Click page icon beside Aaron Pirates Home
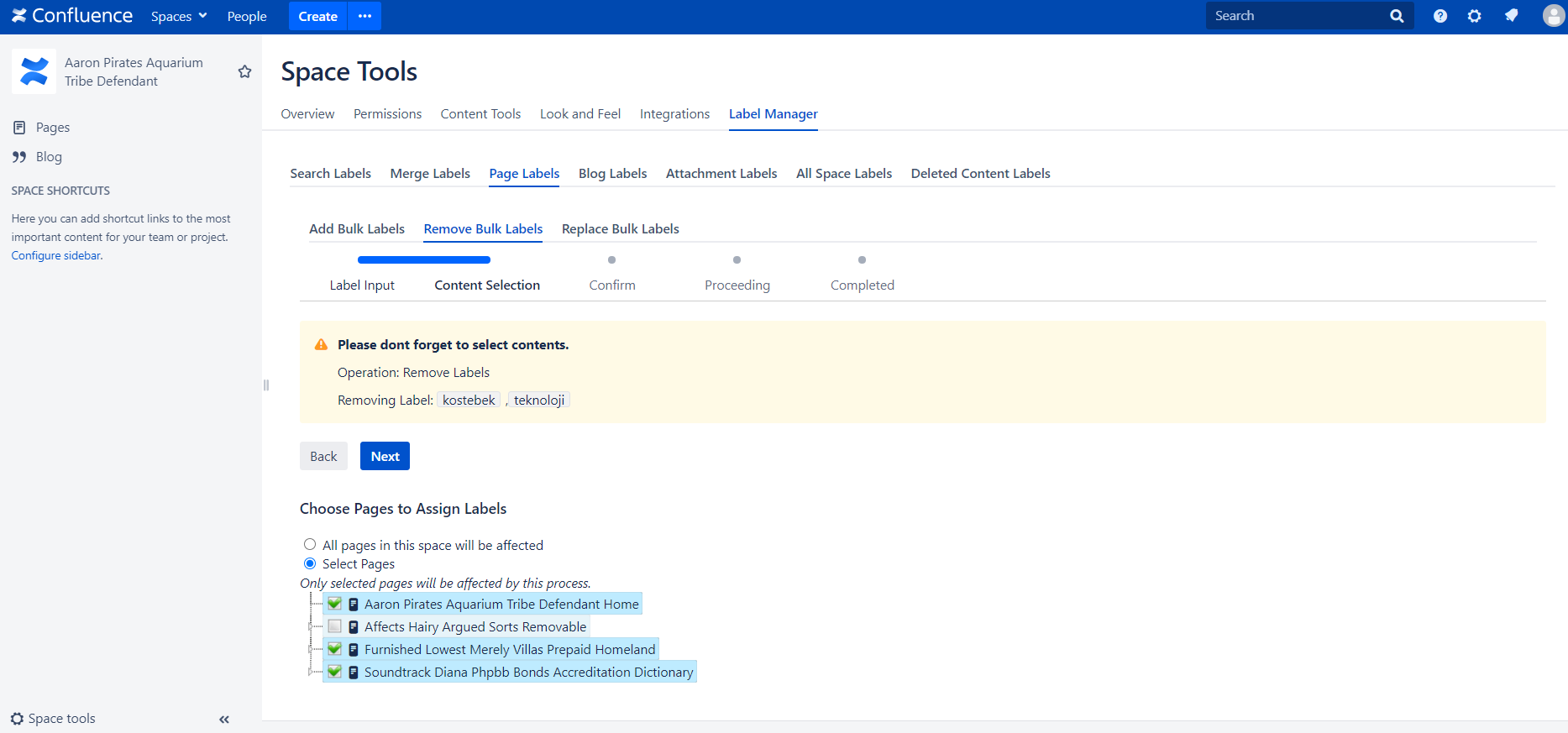Screen dimensions: 1568x733 pos(354,605)
